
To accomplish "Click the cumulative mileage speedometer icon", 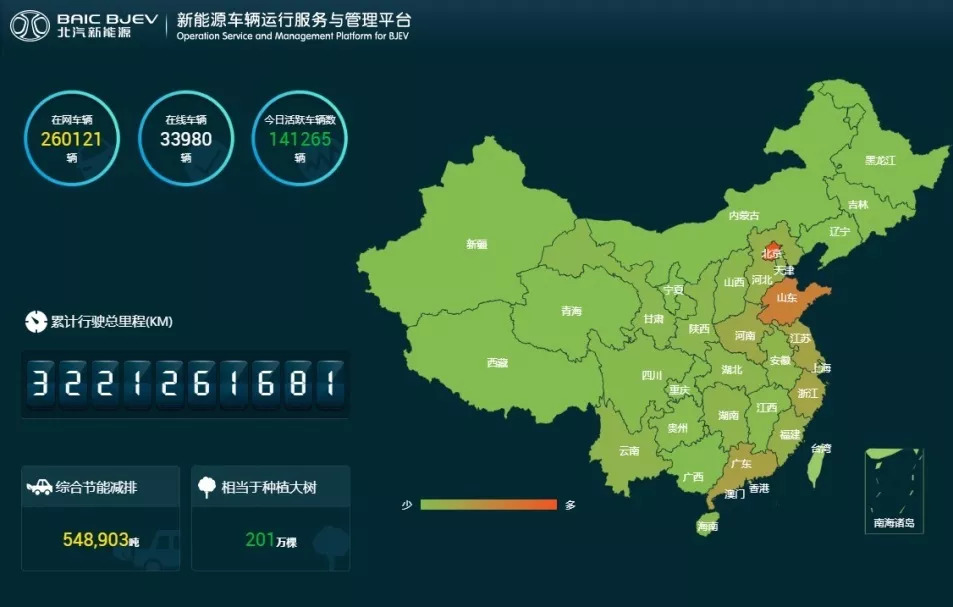I will coord(36,322).
